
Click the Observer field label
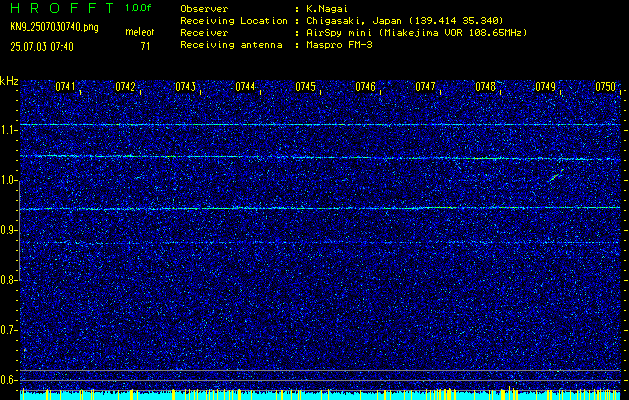[x=204, y=8]
